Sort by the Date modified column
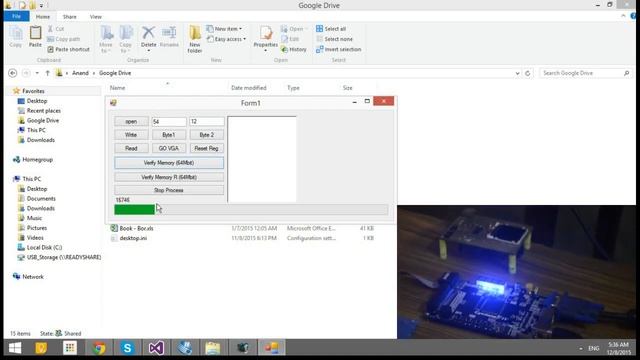The height and width of the screenshot is (360, 640). click(x=249, y=88)
